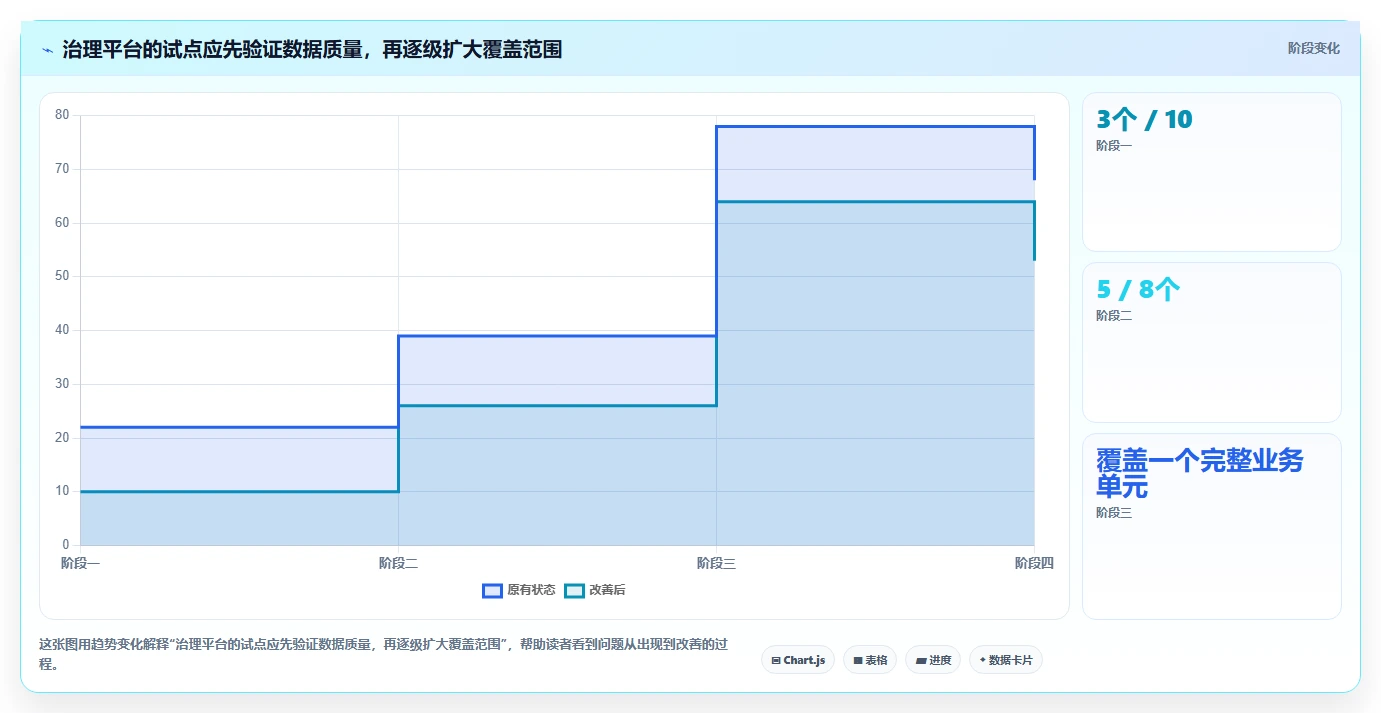
Task: Click the 阶段三 caption in third card
Action: 1114,513
